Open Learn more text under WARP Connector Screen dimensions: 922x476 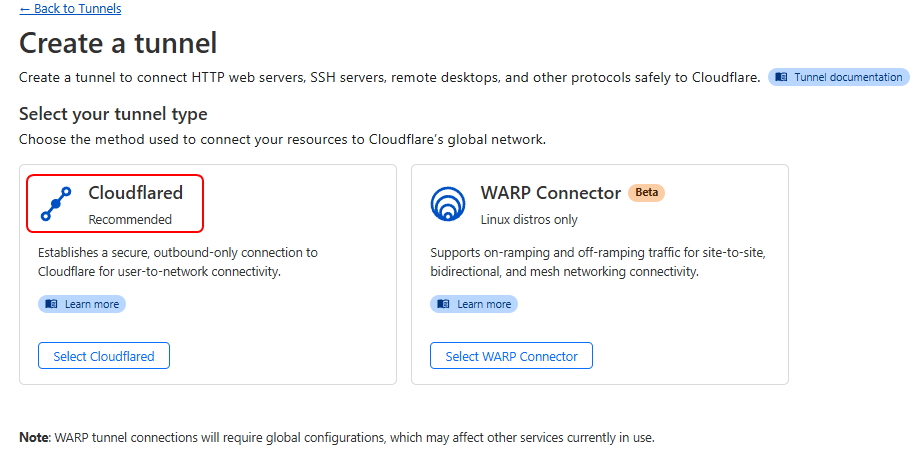coord(484,304)
